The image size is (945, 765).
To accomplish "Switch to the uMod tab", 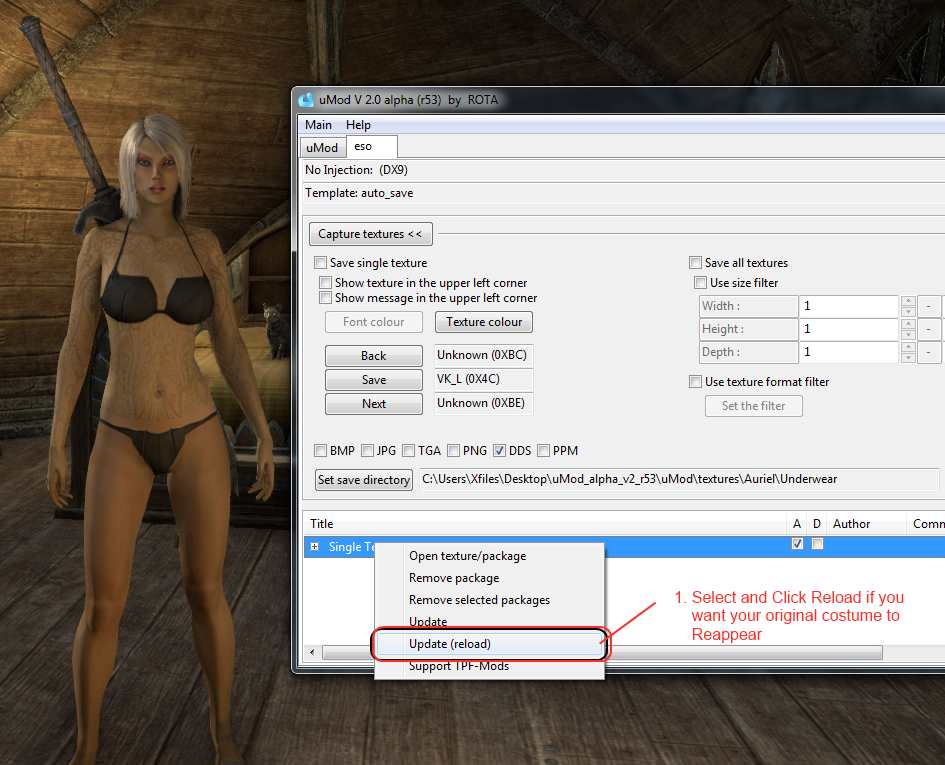I will (x=321, y=147).
